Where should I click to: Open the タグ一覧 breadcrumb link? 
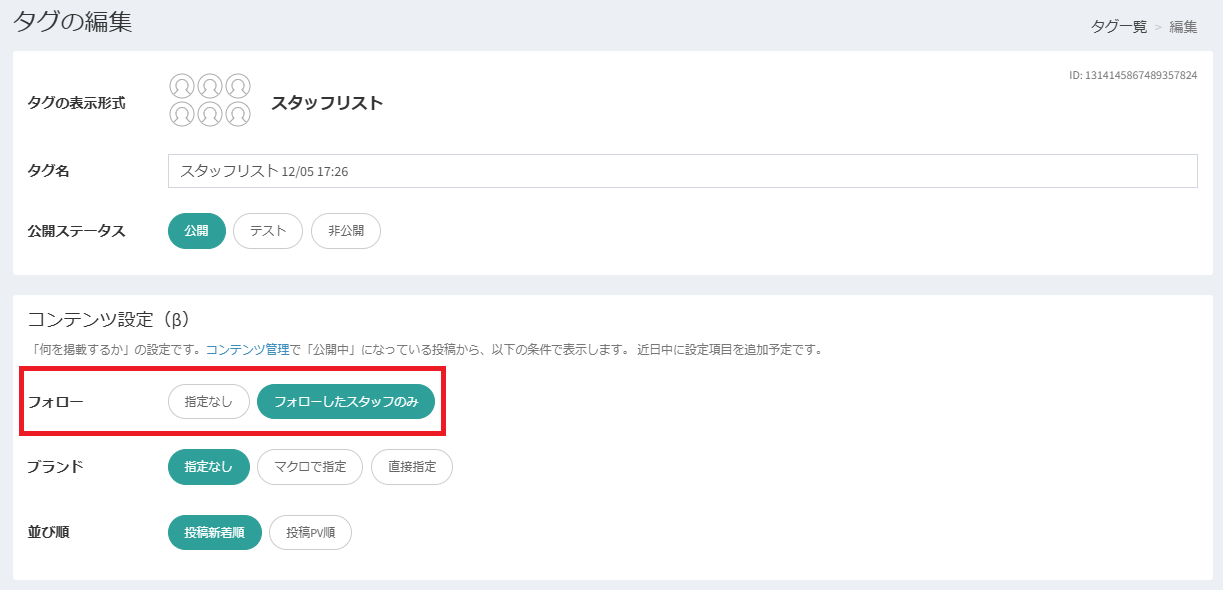tap(1118, 27)
